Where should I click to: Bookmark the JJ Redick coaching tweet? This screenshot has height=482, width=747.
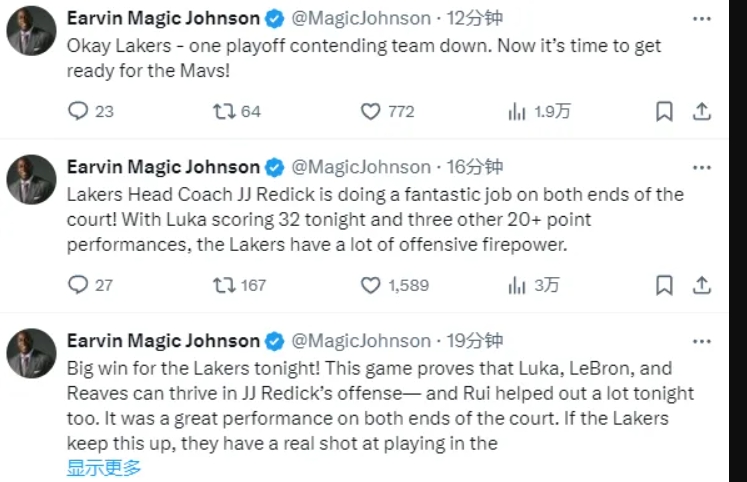click(664, 285)
